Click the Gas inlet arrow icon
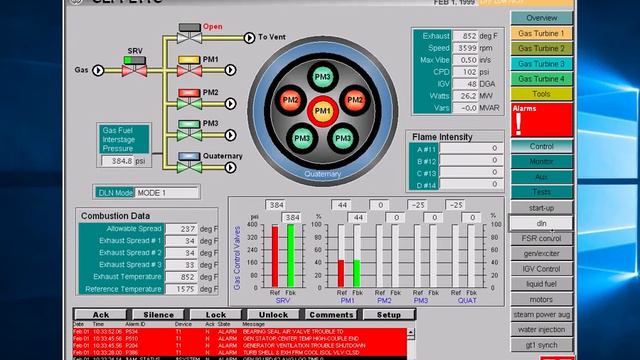Image resolution: width=640 pixels, height=360 pixels. (98, 70)
